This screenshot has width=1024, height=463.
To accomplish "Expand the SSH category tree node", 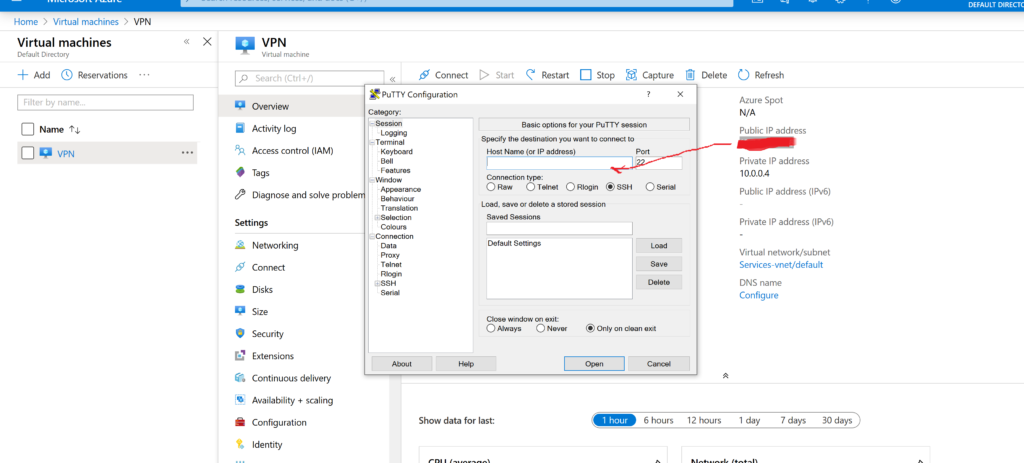I will point(377,284).
